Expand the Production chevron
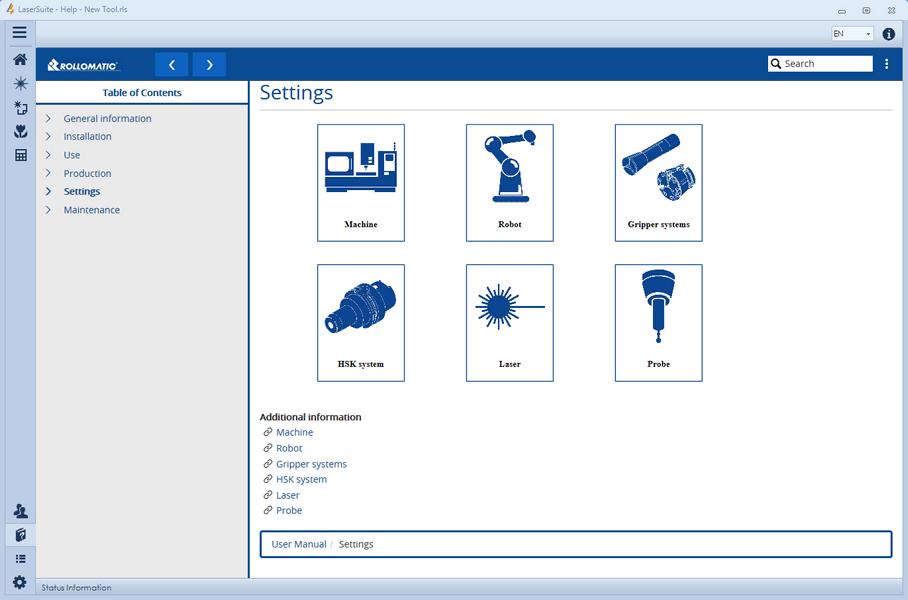This screenshot has width=908, height=600. click(x=48, y=173)
